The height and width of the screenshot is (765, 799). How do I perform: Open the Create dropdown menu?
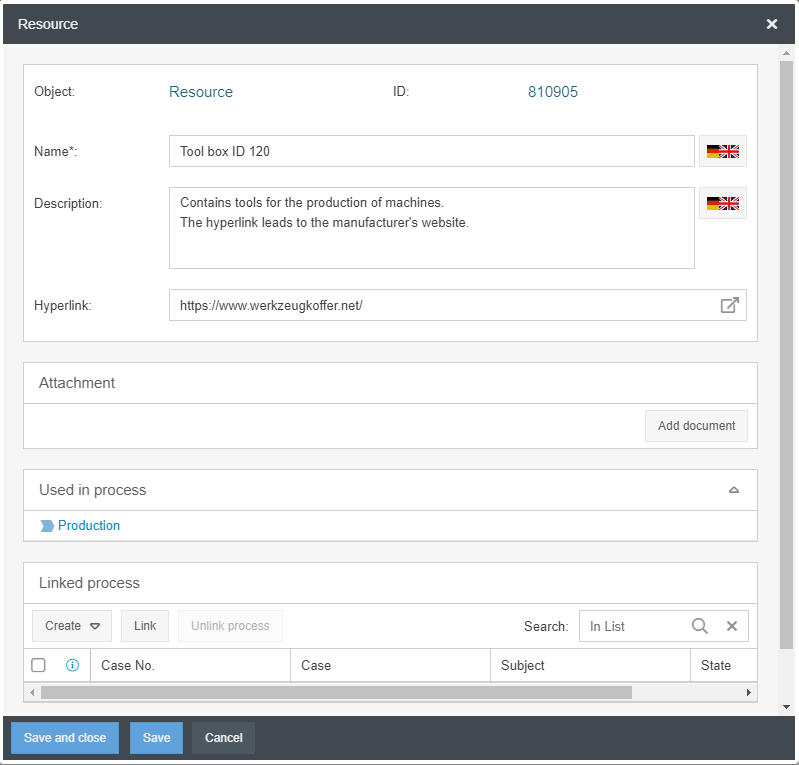[x=72, y=626]
